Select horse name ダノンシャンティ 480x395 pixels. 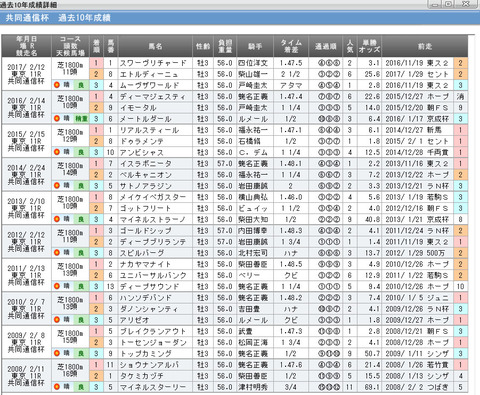pyautogui.click(x=149, y=309)
